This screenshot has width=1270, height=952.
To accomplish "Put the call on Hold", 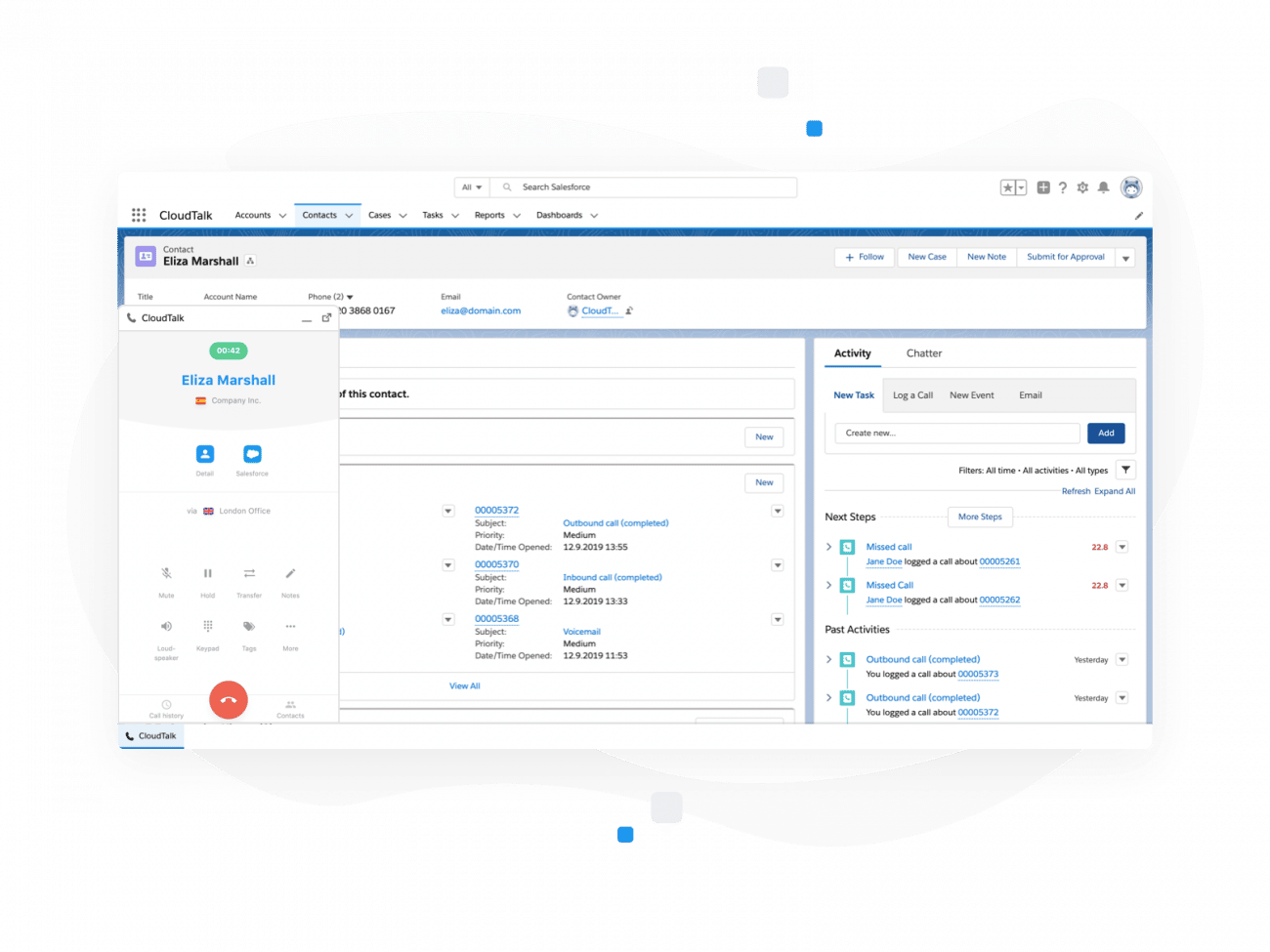I will [x=208, y=573].
